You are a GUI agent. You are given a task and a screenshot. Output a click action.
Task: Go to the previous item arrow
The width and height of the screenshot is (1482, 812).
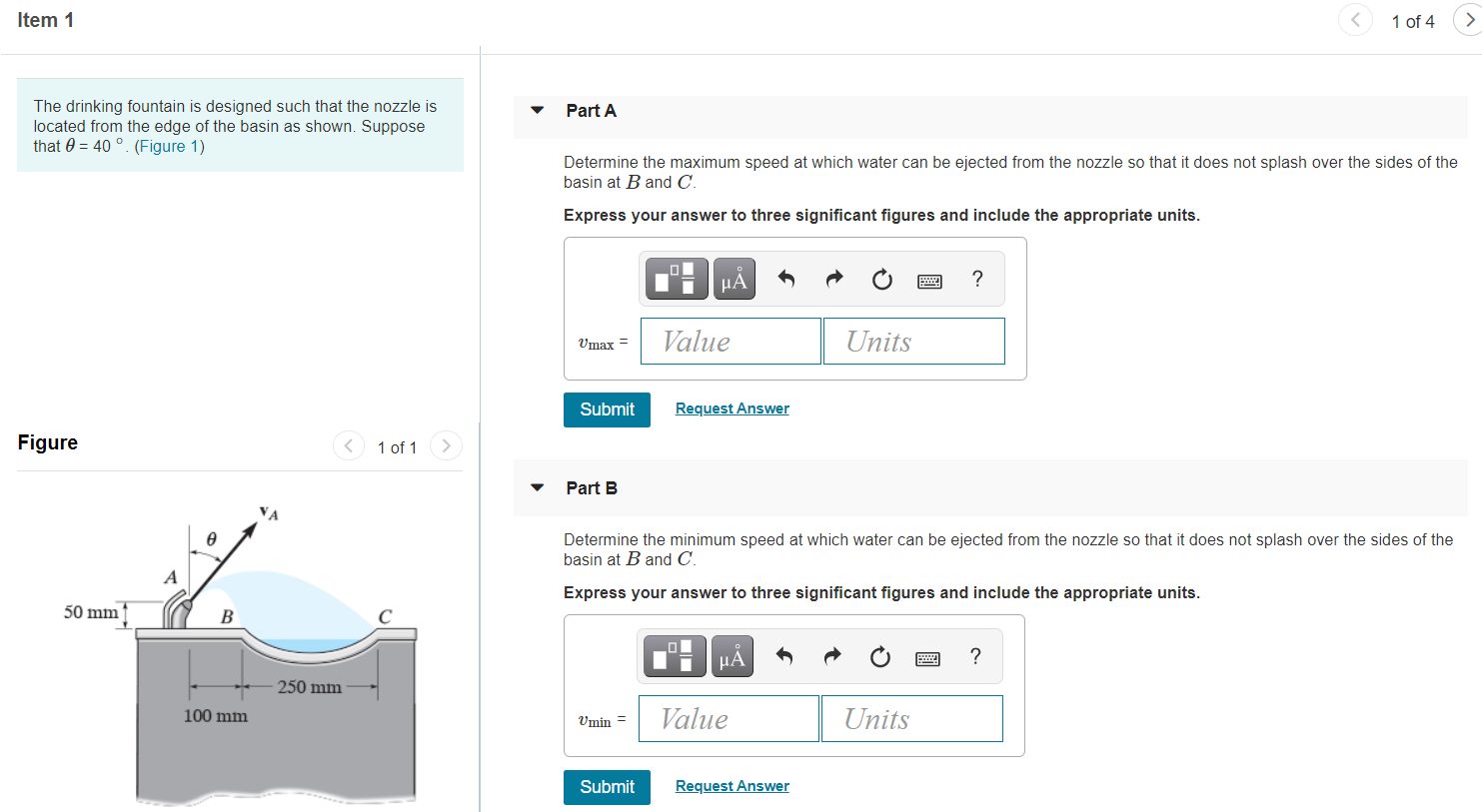(x=1355, y=20)
